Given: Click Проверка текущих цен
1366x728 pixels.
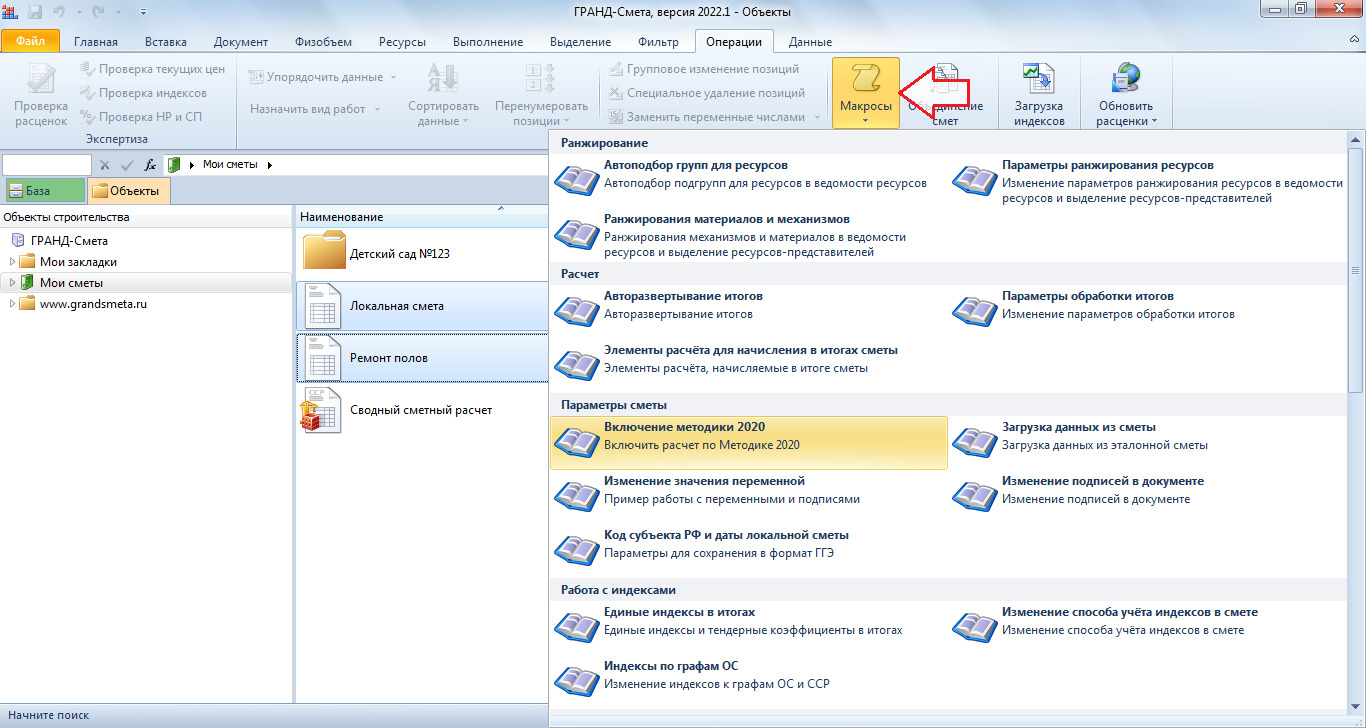Looking at the screenshot, I should tap(152, 70).
